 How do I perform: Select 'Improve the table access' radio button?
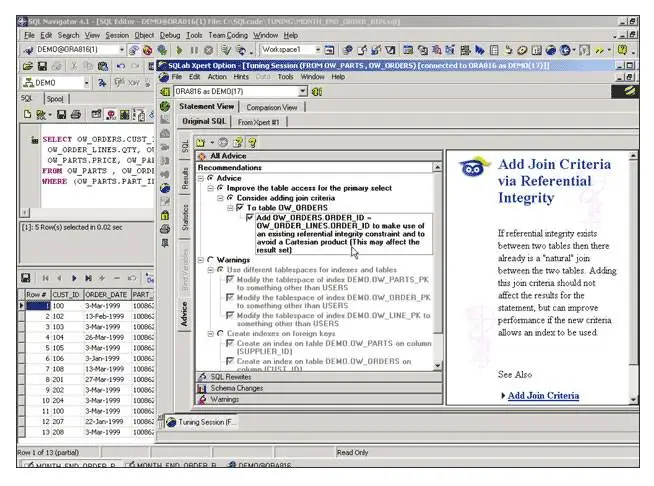coord(220,188)
